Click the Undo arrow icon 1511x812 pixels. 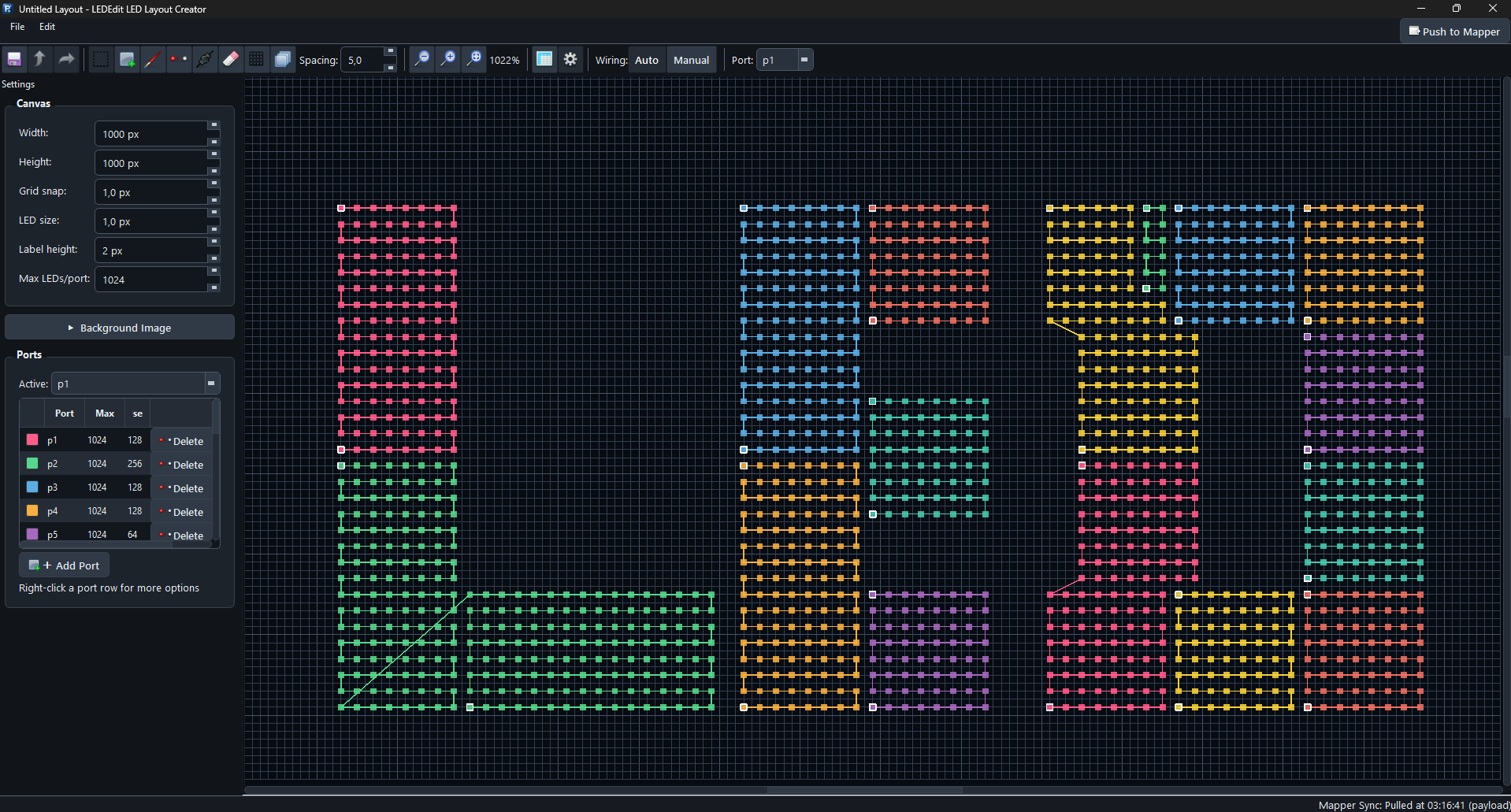[x=40, y=60]
